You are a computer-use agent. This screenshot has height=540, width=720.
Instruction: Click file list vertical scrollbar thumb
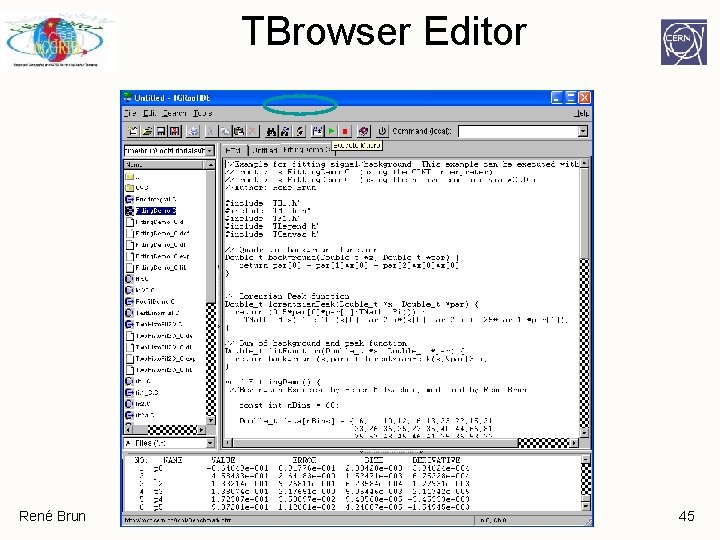click(211, 236)
